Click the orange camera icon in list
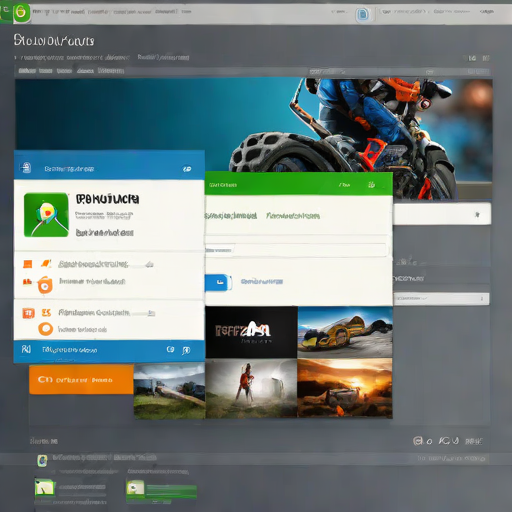Image resolution: width=512 pixels, height=512 pixels. pyautogui.click(x=45, y=285)
